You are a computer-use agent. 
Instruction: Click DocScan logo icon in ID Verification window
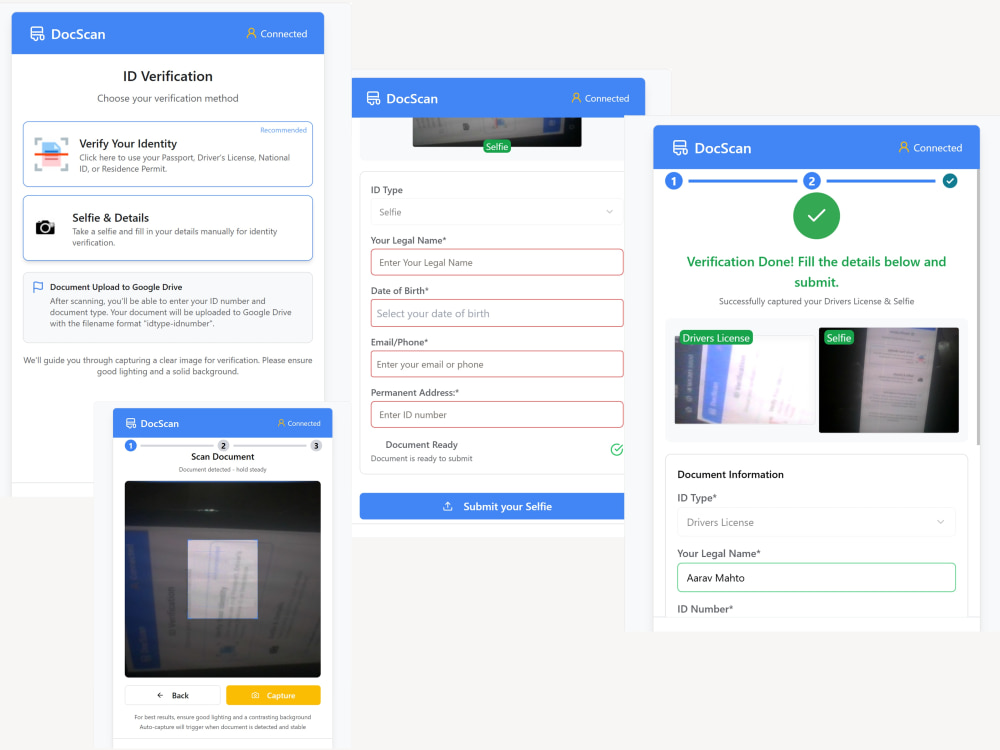(38, 34)
